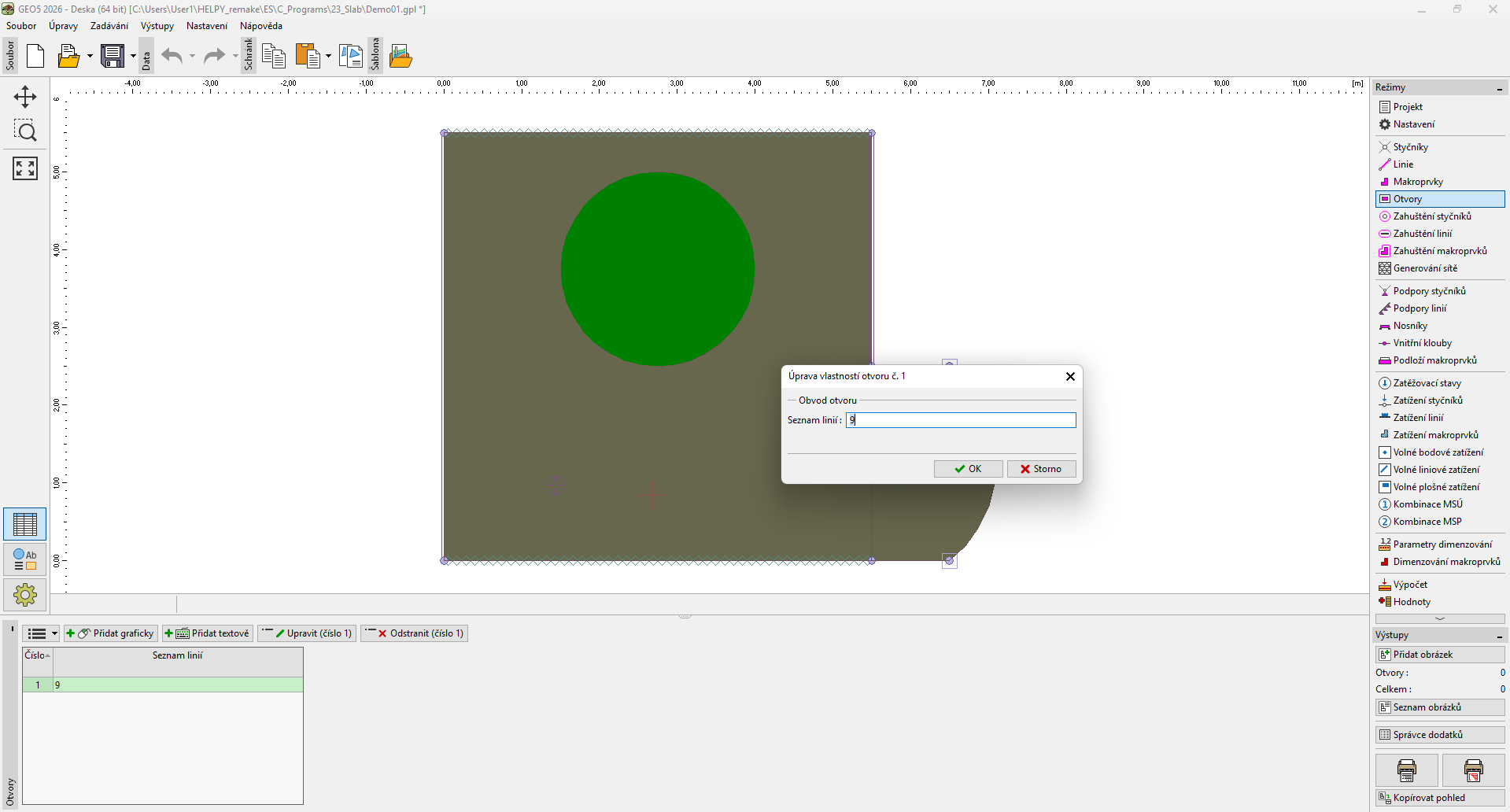Click the fit to window icon
Viewport: 1510px width, 812px height.
point(25,168)
